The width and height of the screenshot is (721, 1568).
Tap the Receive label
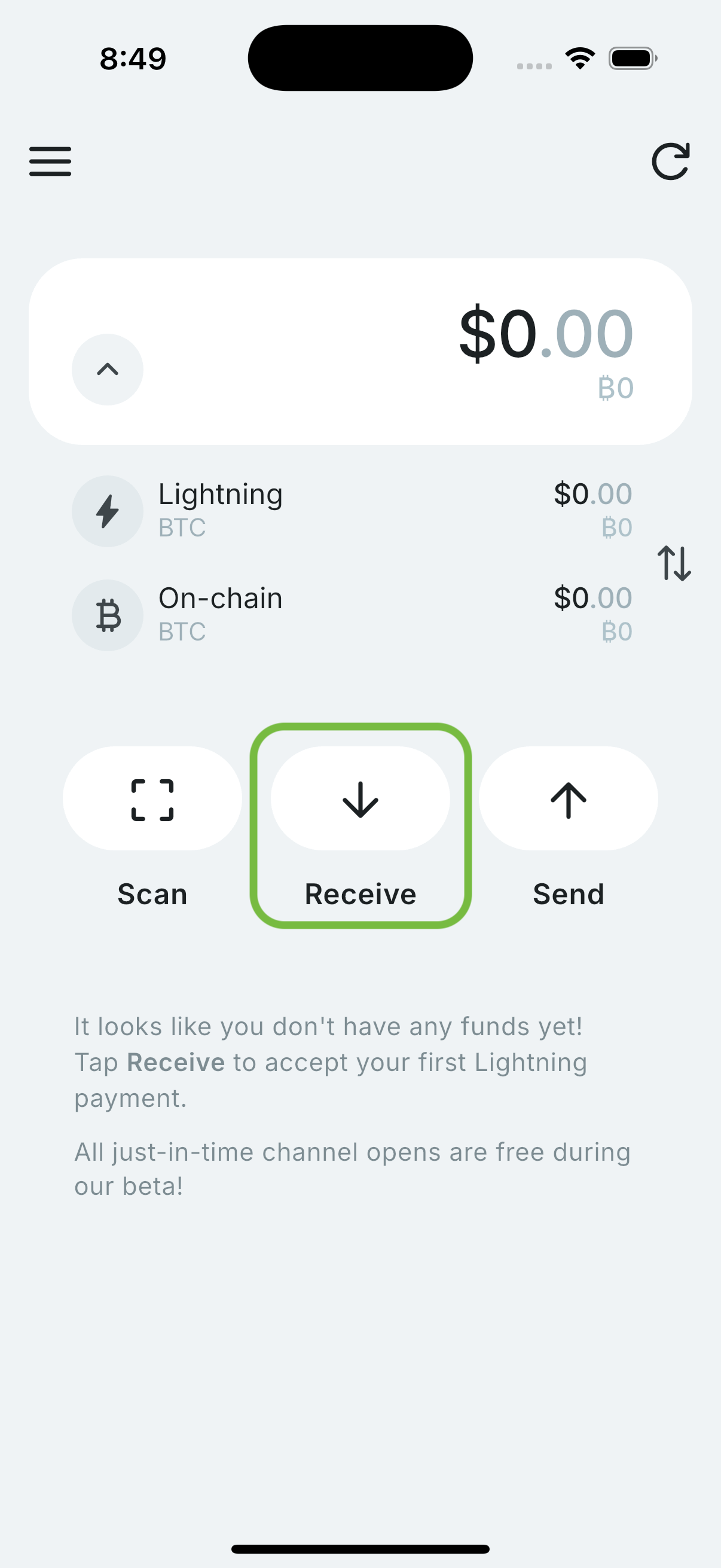(x=360, y=894)
